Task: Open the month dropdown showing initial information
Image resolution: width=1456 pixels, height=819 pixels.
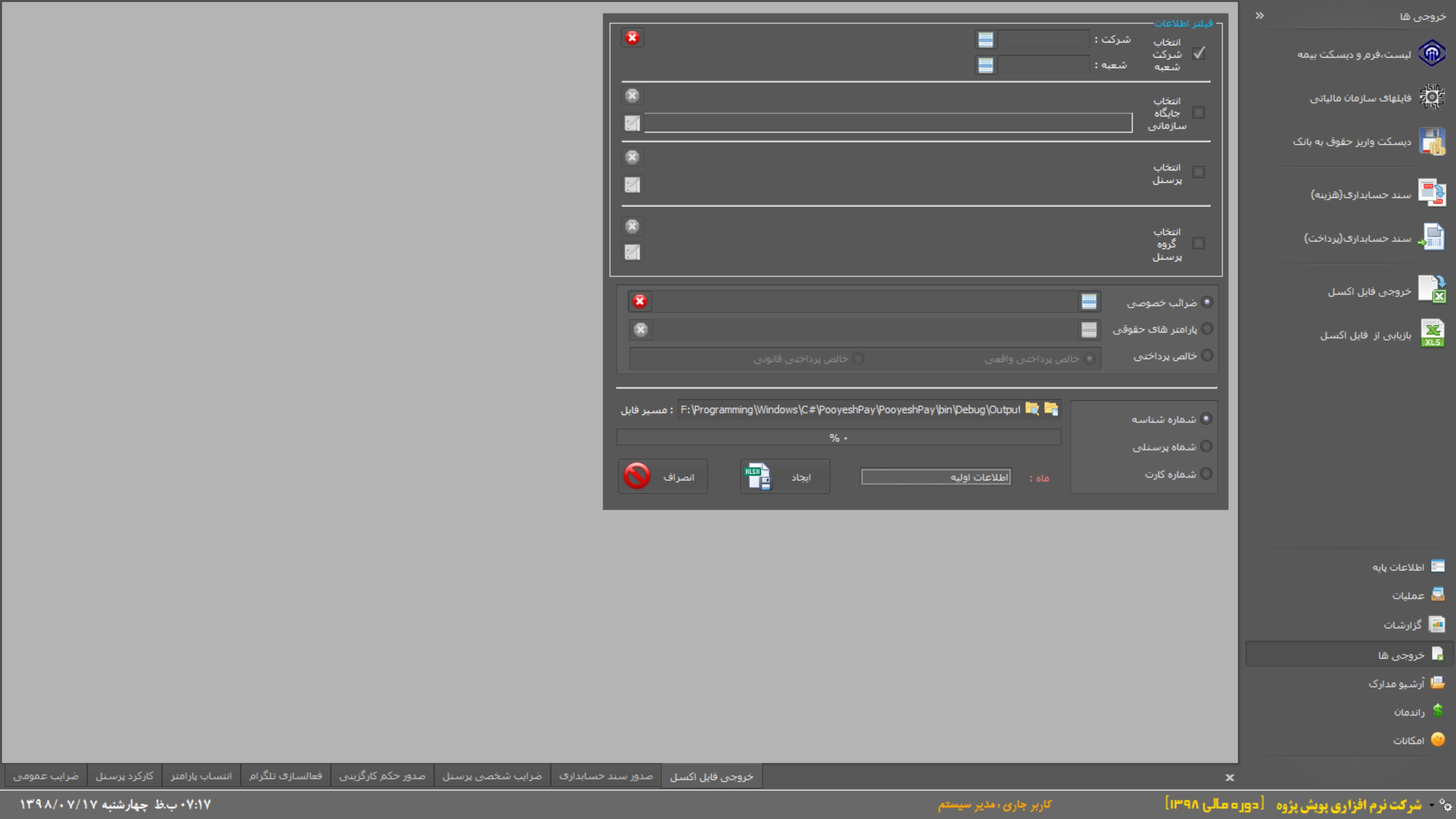Action: click(935, 477)
